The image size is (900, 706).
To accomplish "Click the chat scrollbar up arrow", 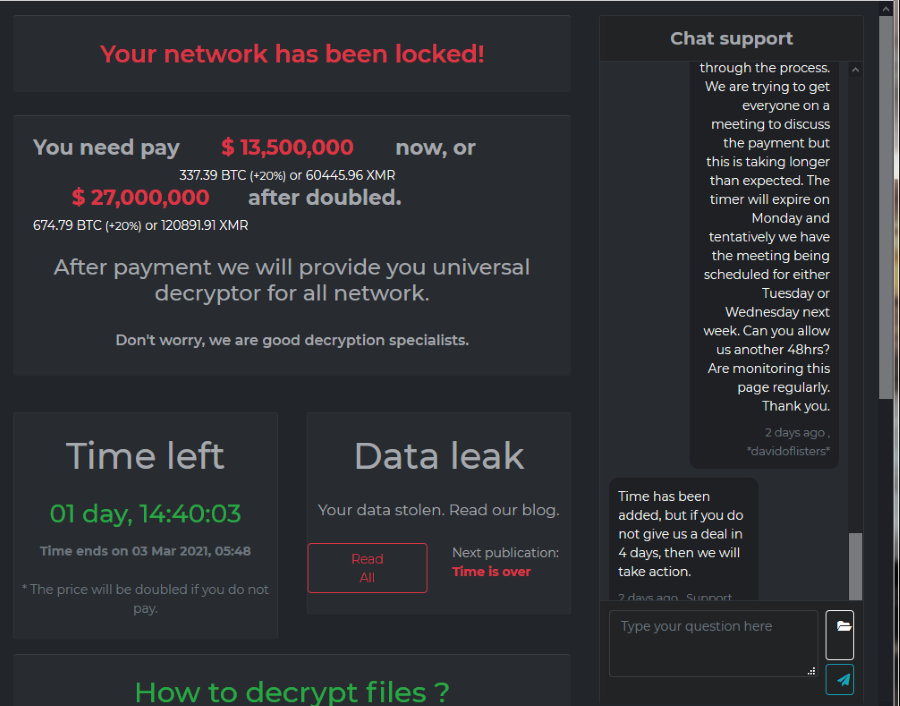I will [x=855, y=70].
